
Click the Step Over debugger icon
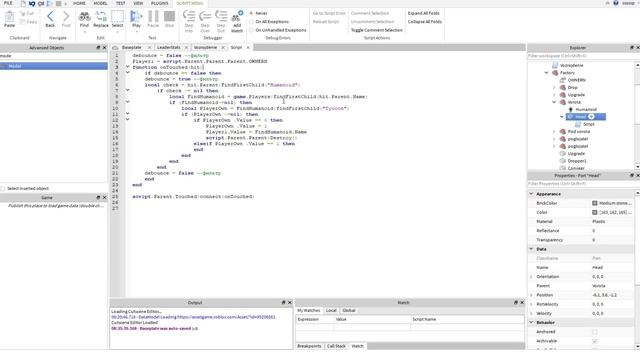click(205, 17)
